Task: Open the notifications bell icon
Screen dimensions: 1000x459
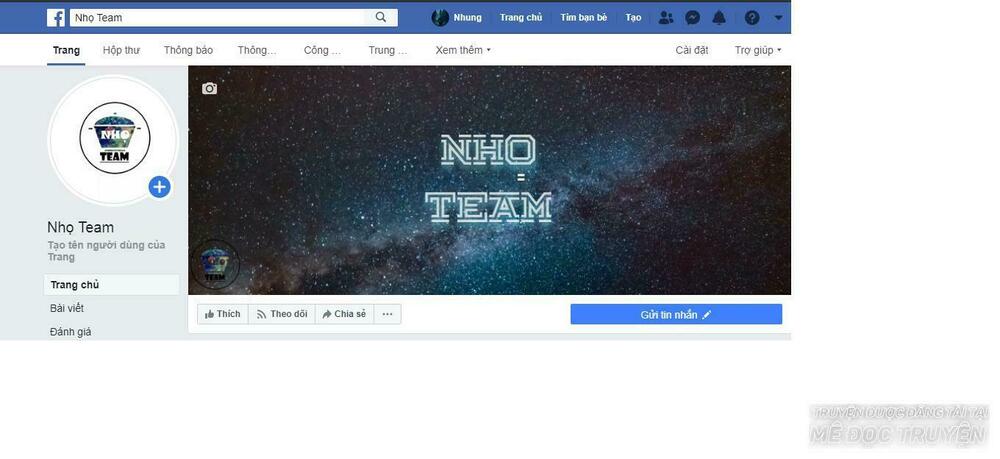Action: pyautogui.click(x=719, y=17)
